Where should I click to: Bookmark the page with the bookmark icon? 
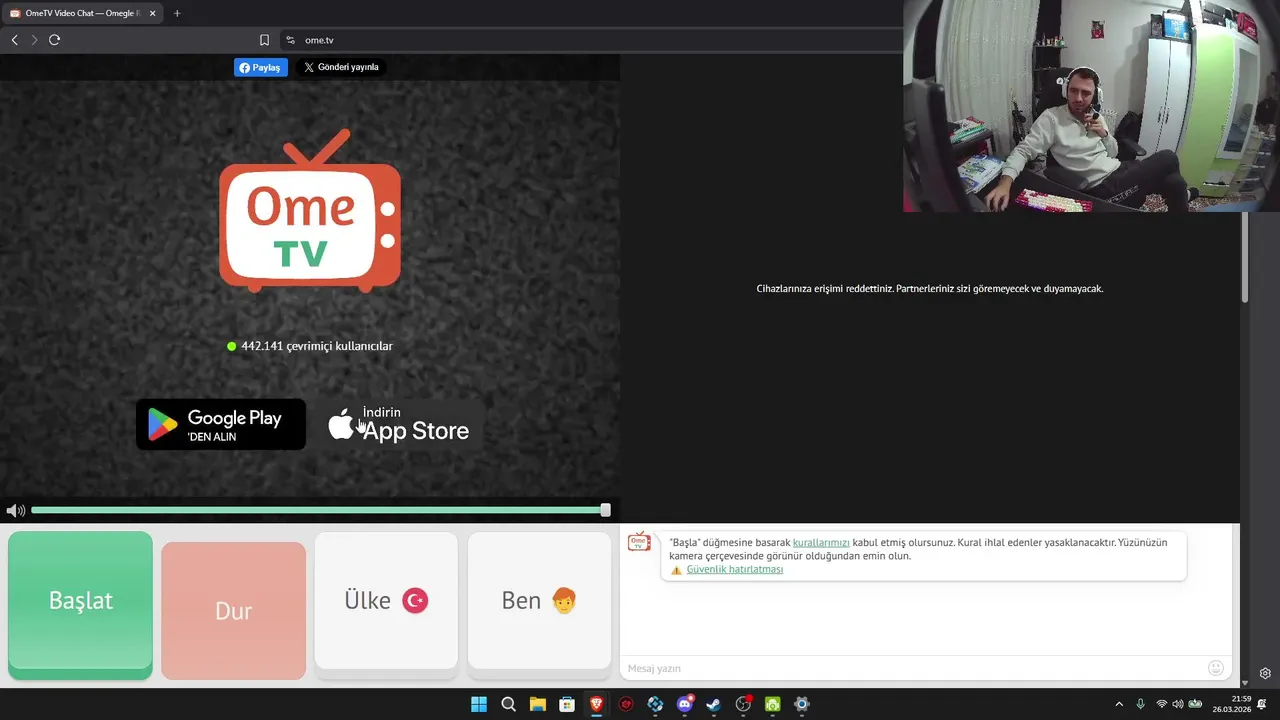[x=264, y=40]
